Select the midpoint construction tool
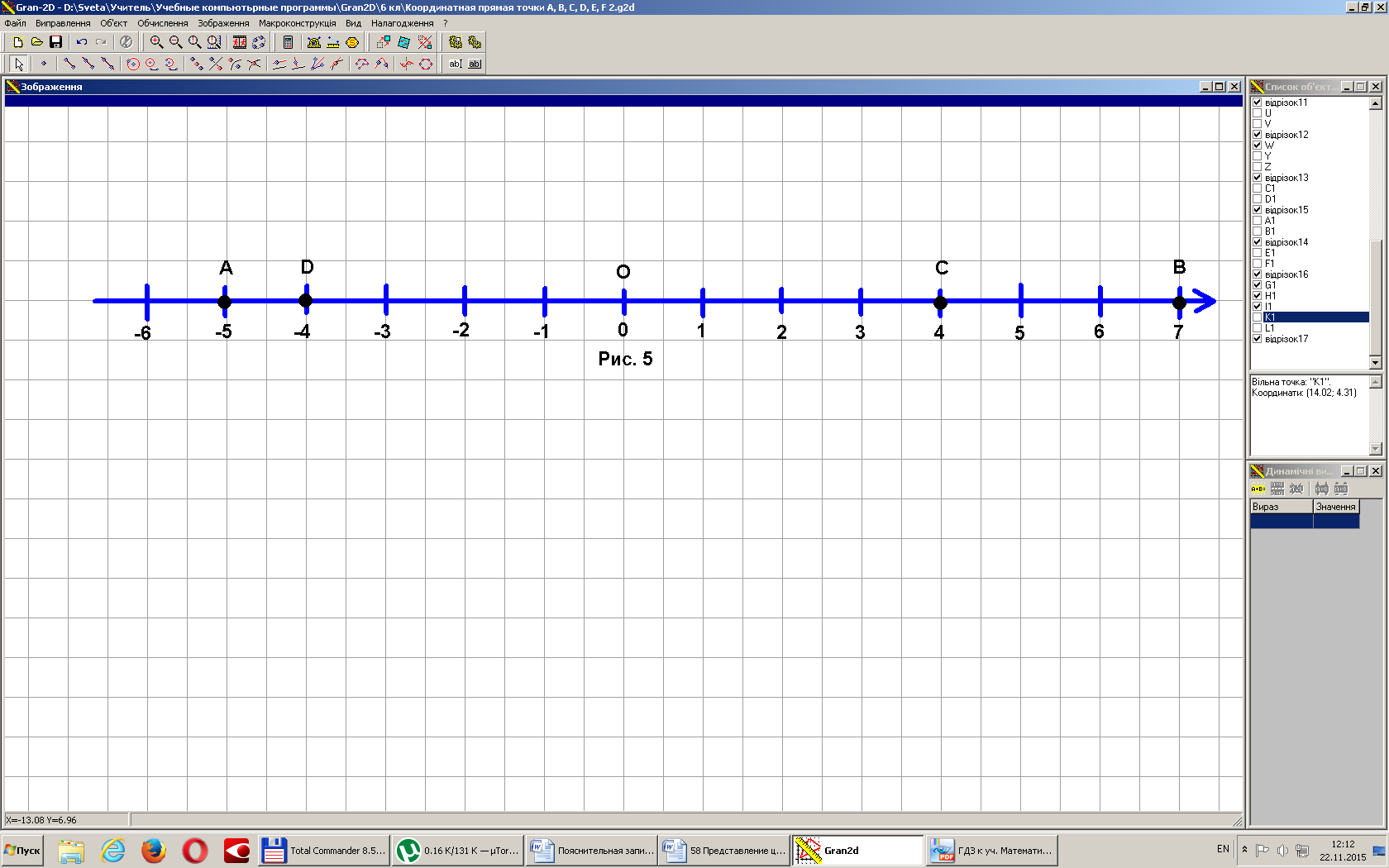Screen dimensions: 1389x868 (196, 64)
